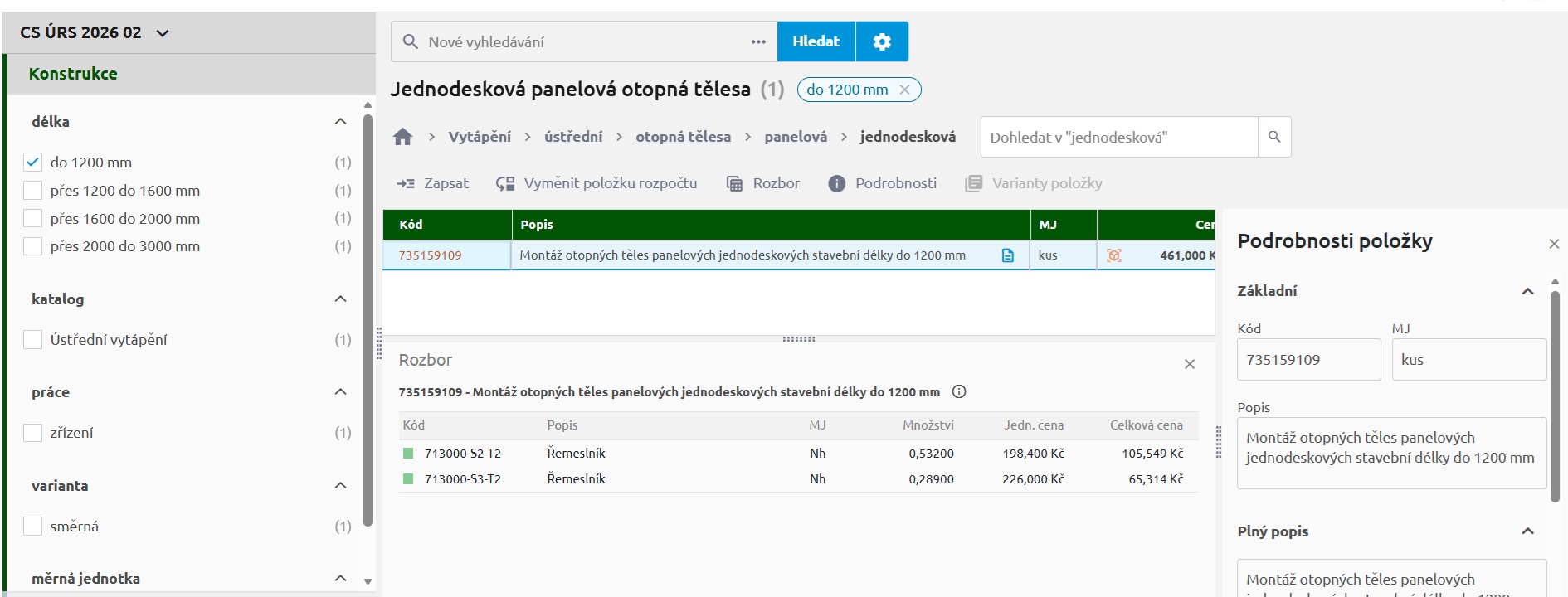Go to home via breadcrumb house icon
The width and height of the screenshot is (1568, 597).
(x=403, y=137)
